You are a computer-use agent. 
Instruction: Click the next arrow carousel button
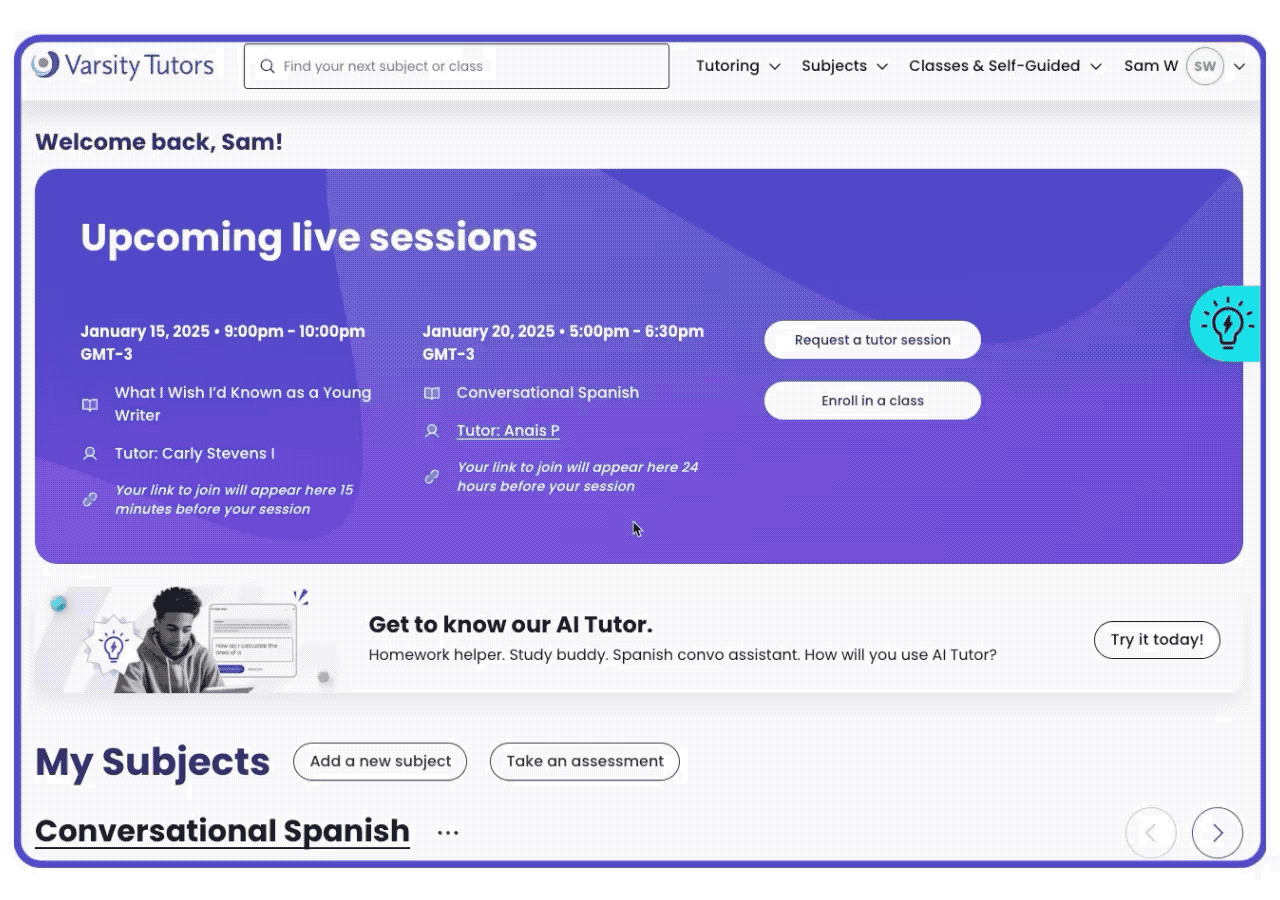coord(1217,832)
